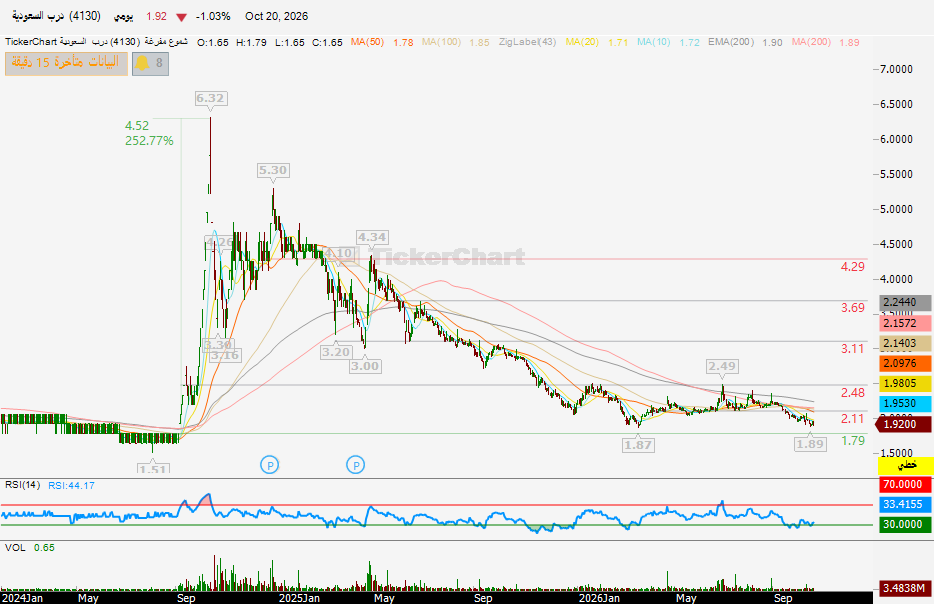Click the blue 1.9530 axis price tag
The height and width of the screenshot is (604, 934).
pyautogui.click(x=905, y=404)
